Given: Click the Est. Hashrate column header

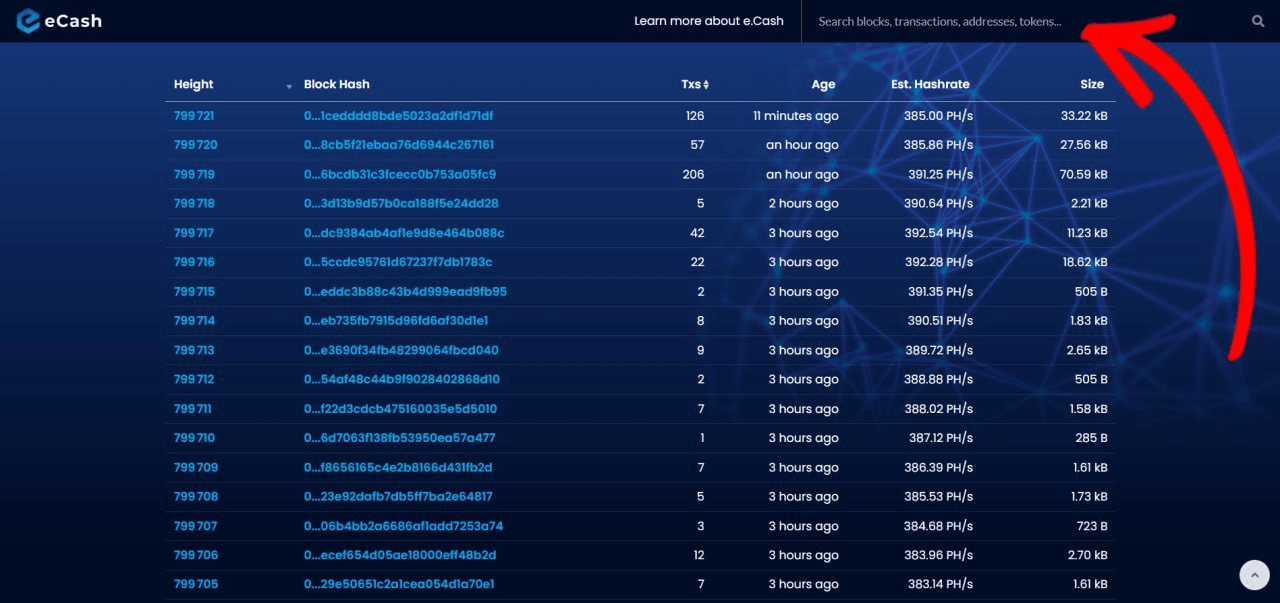Looking at the screenshot, I should [930, 84].
